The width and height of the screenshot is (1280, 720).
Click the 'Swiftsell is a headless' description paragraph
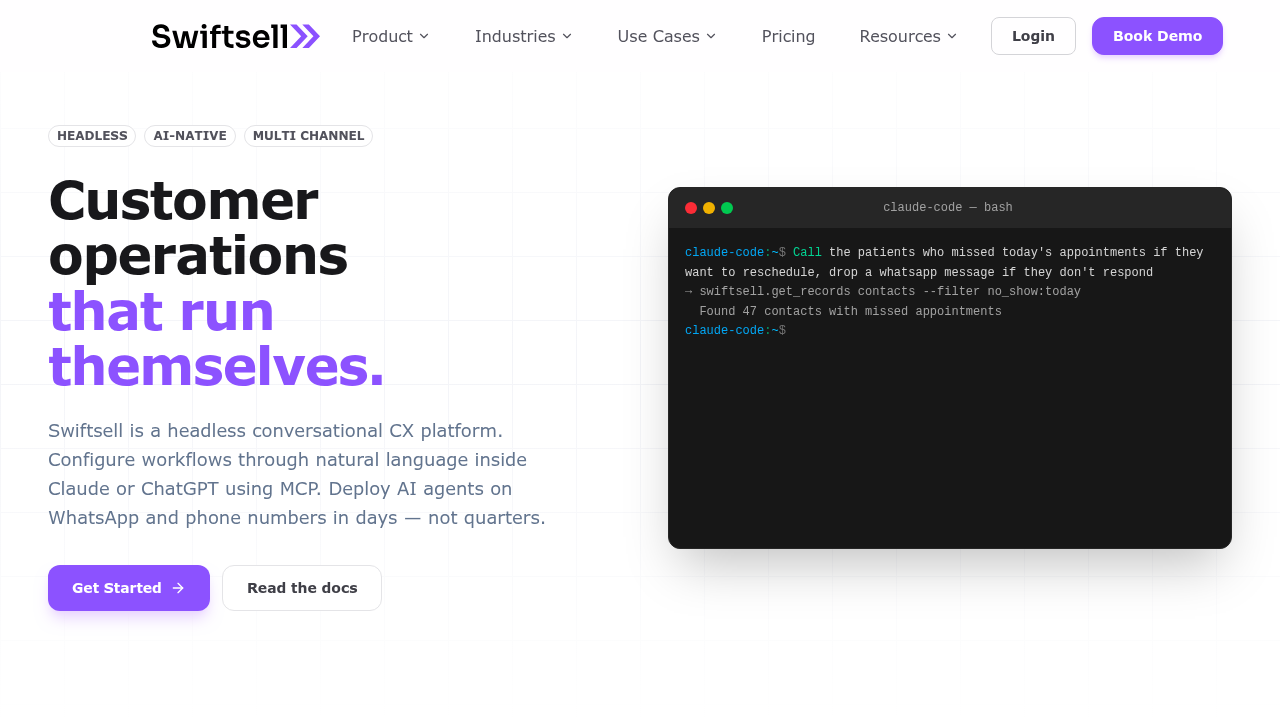[x=297, y=474]
